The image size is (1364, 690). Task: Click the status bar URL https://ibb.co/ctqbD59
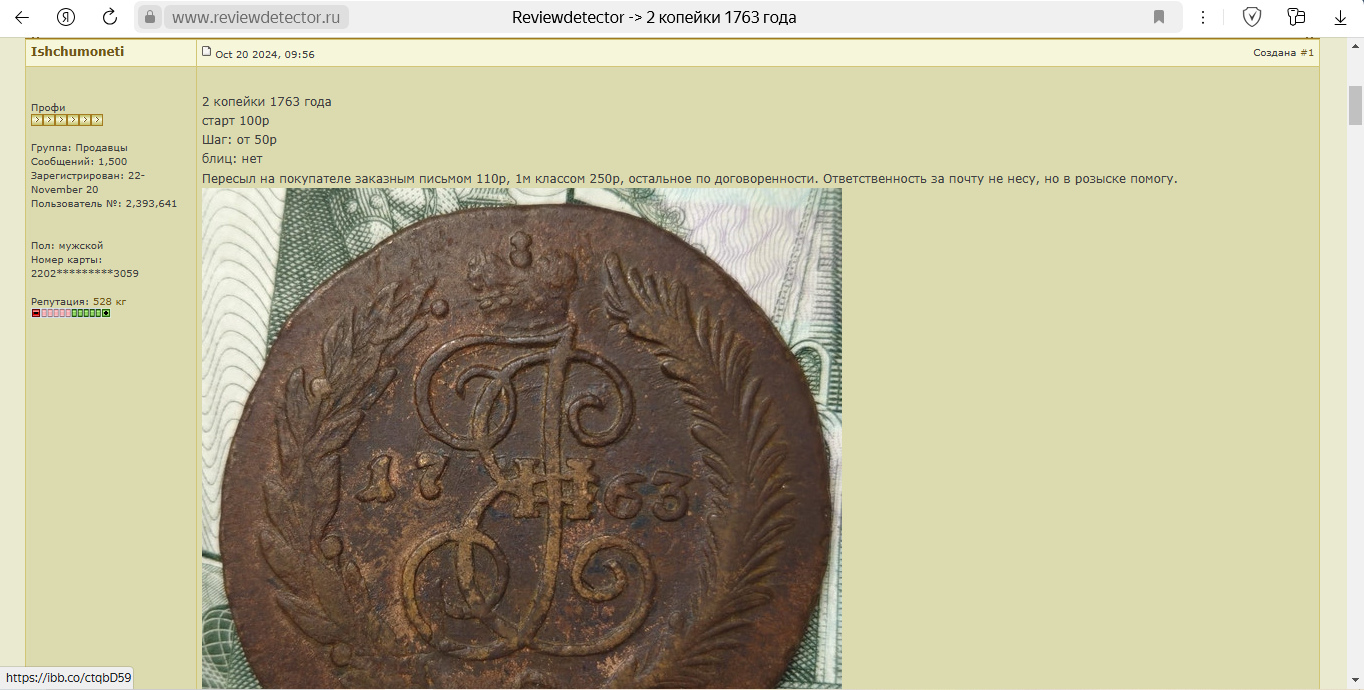click(x=68, y=678)
